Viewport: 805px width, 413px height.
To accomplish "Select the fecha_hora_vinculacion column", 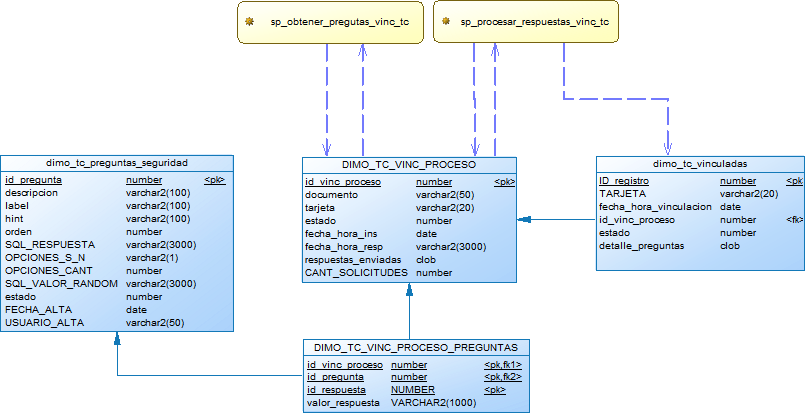I will point(655,206).
